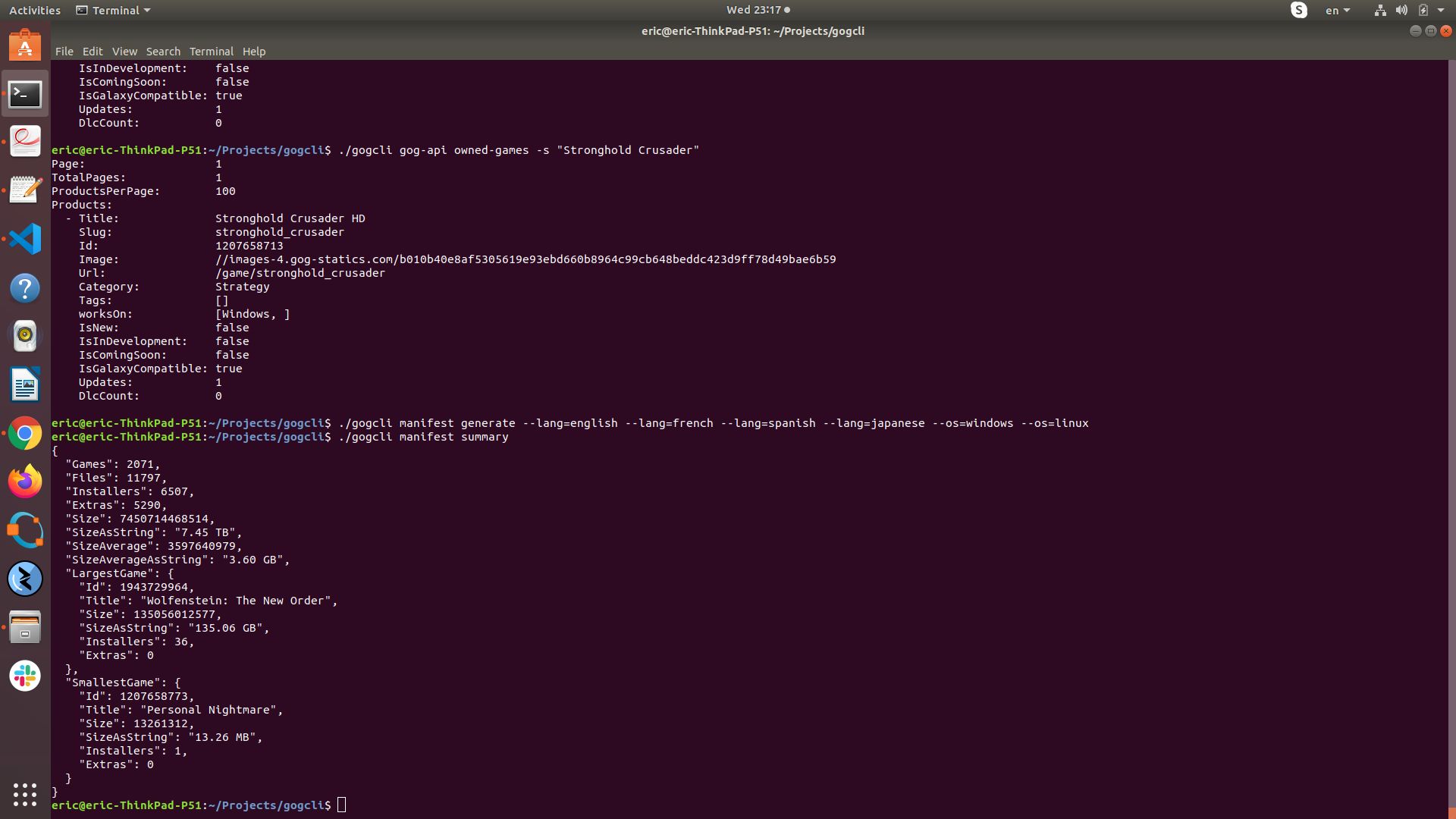Click the ./gogcli manifest summary command
The height and width of the screenshot is (819, 1456).
click(x=423, y=437)
